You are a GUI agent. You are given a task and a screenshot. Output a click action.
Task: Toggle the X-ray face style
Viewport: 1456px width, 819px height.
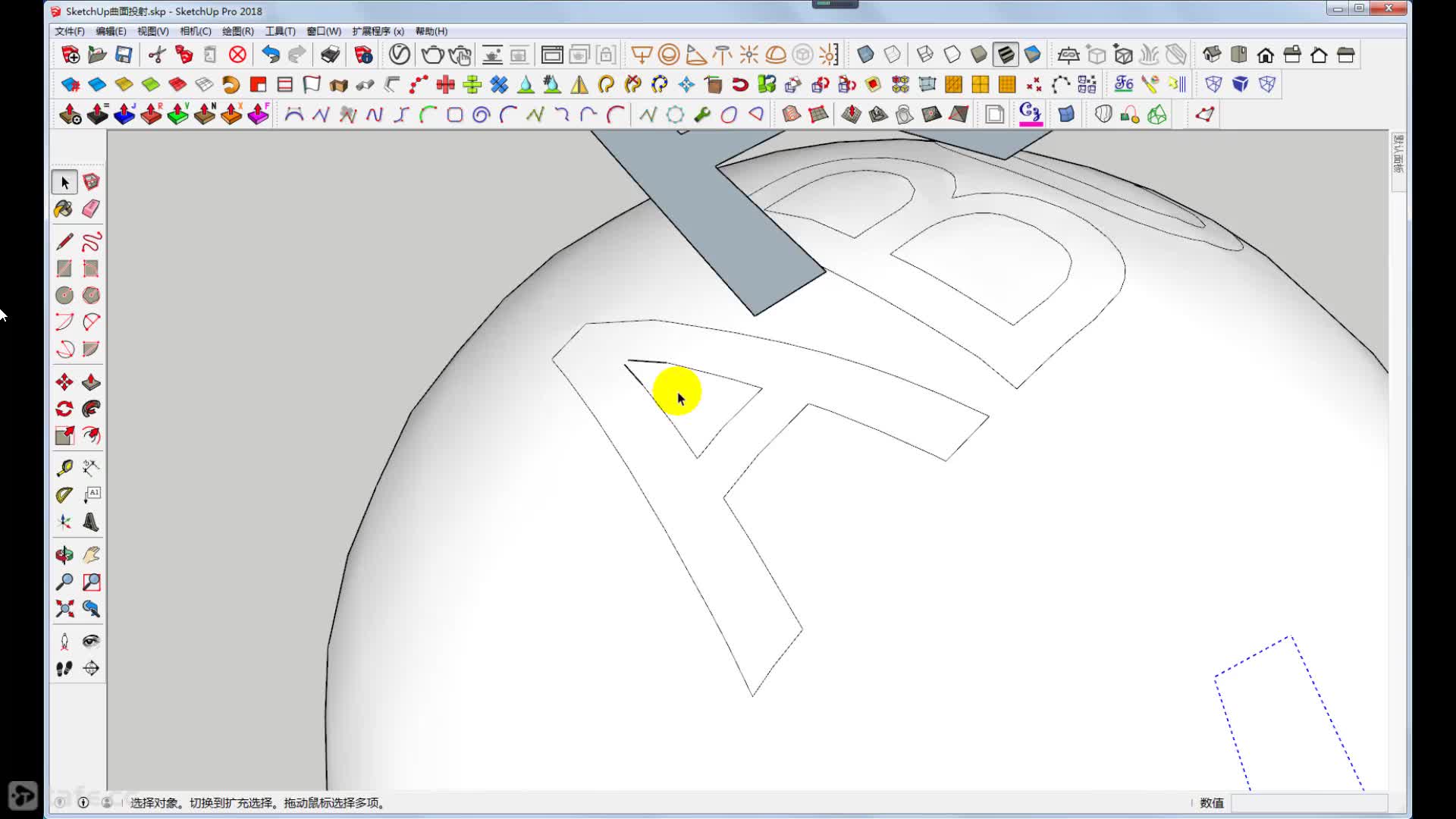click(x=865, y=55)
